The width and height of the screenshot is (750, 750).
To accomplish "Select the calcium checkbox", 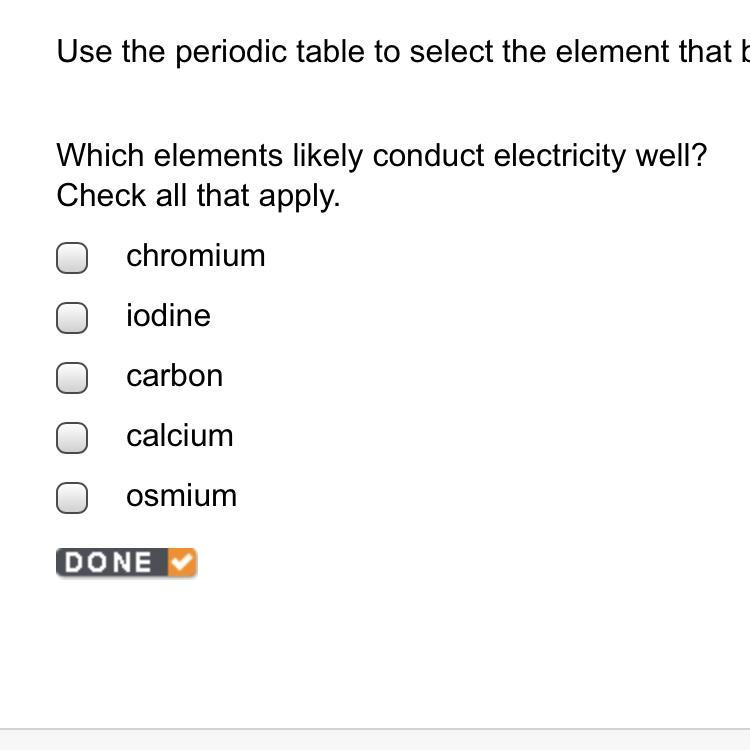I will [x=72, y=438].
